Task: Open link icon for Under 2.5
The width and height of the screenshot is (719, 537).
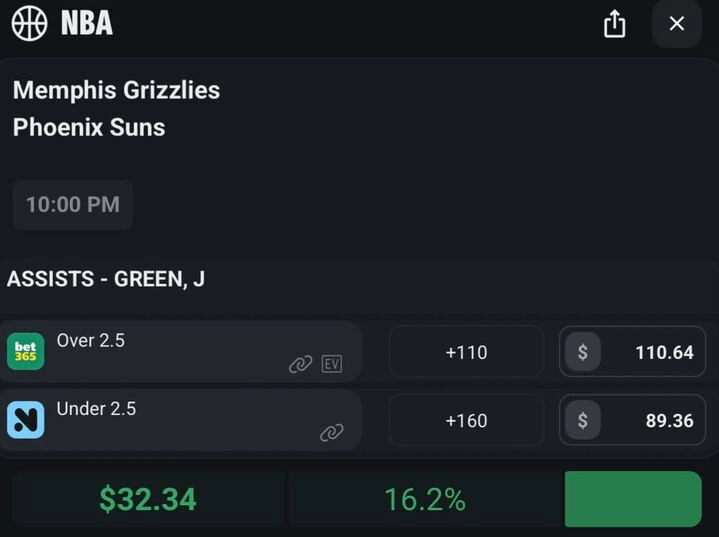Action: pyautogui.click(x=332, y=433)
